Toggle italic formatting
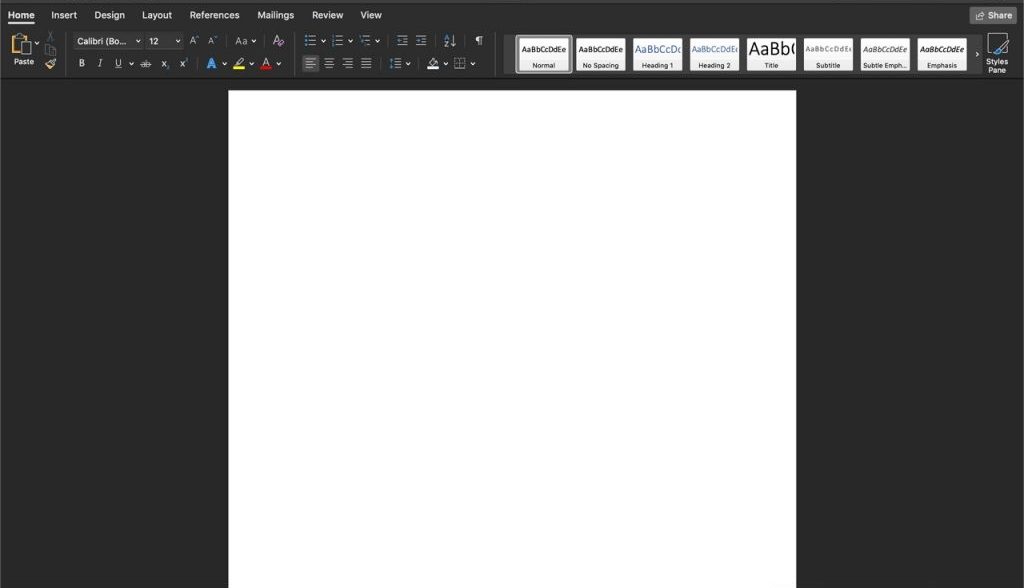The width and height of the screenshot is (1024, 588). (100, 64)
